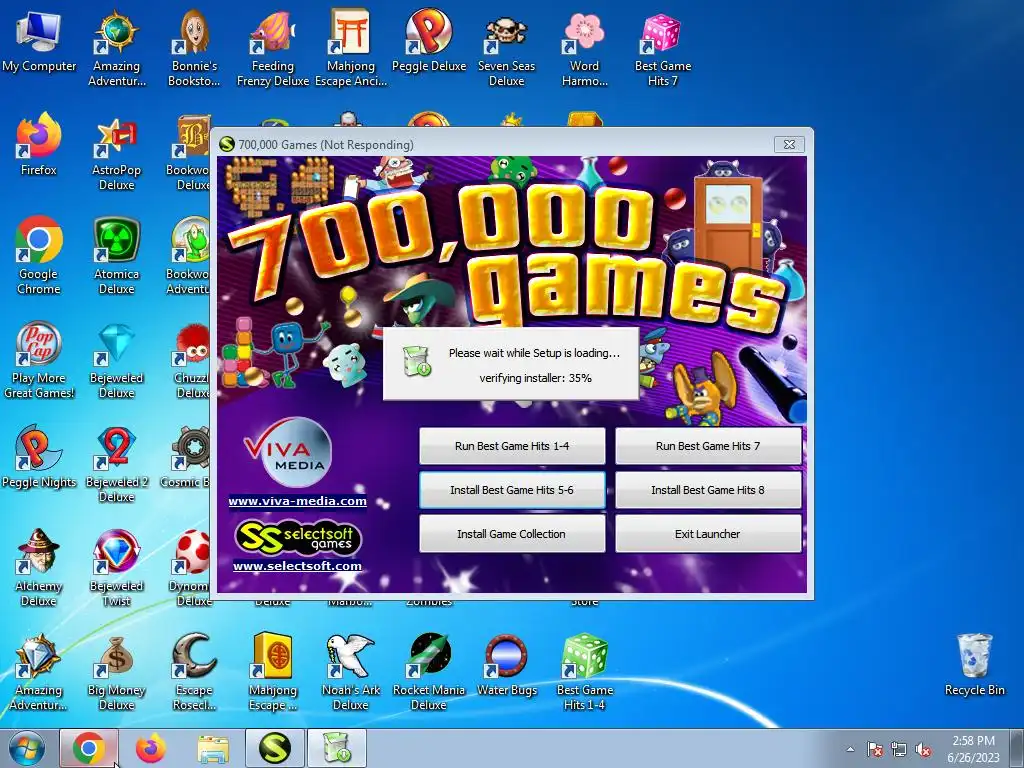Open Bonnie's Bookstore shortcut
Screen dimensions: 1024x768
tap(194, 47)
